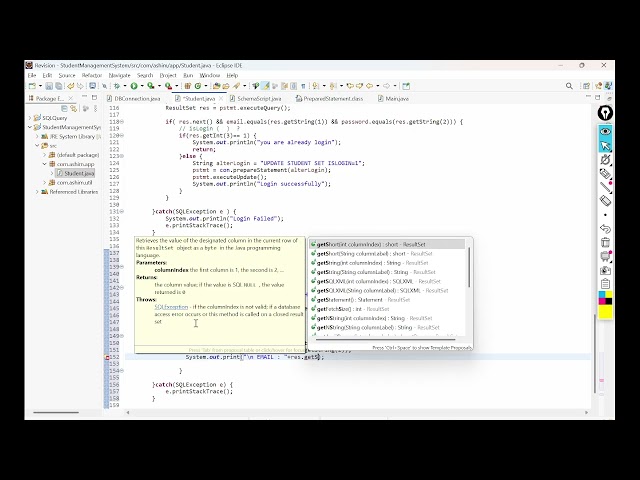The width and height of the screenshot is (640, 480).
Task: Select the Epic Pen pen tool
Action: click(x=605, y=160)
